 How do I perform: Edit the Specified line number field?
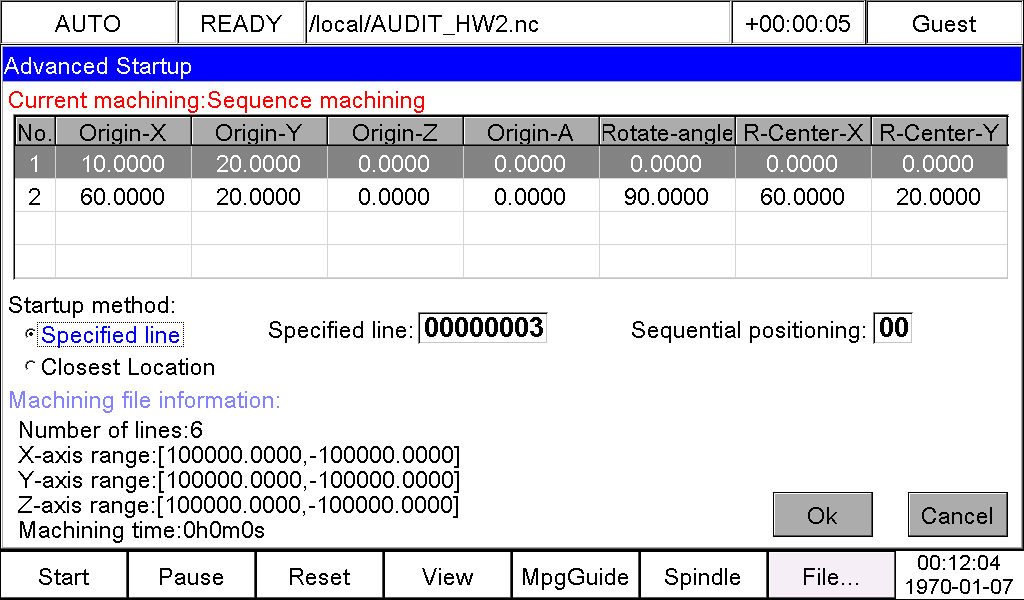click(483, 328)
